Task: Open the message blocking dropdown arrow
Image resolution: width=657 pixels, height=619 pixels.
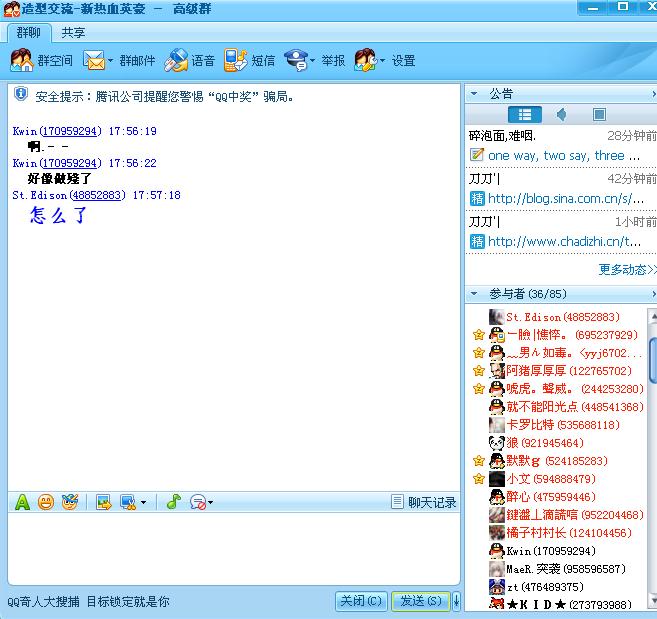Action: coord(210,502)
